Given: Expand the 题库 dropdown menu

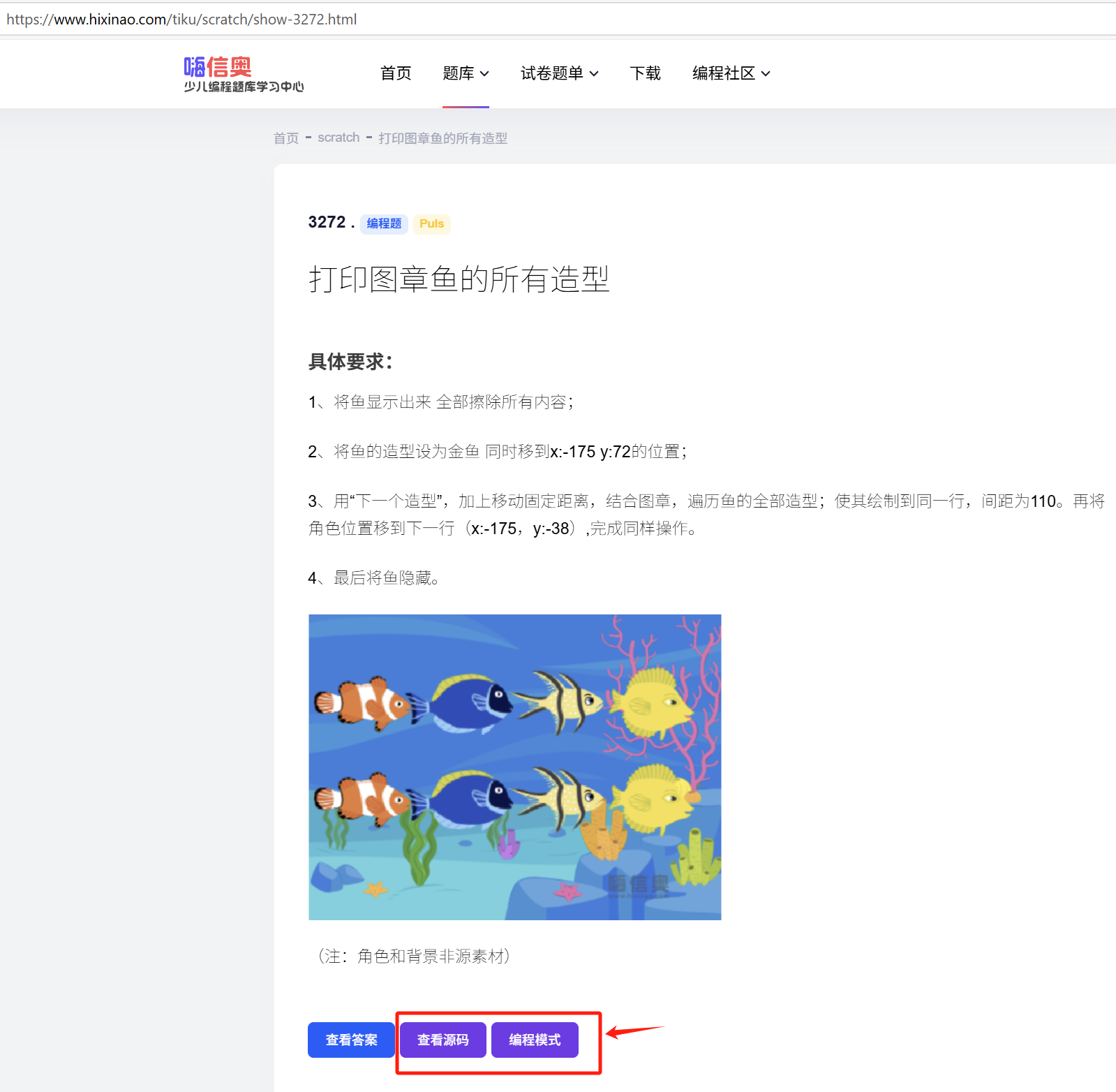Looking at the screenshot, I should pyautogui.click(x=466, y=73).
